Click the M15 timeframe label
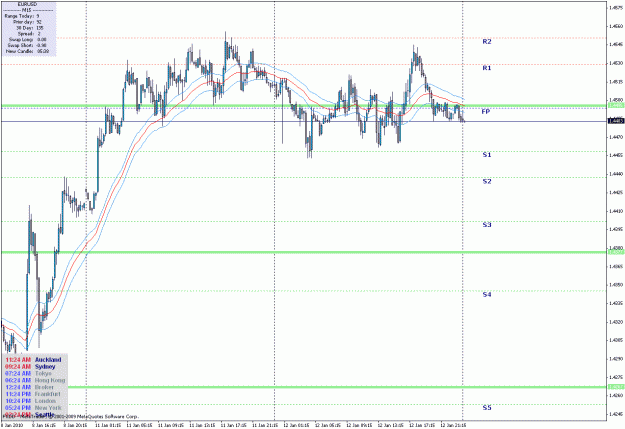625x429 pixels. [x=28, y=10]
